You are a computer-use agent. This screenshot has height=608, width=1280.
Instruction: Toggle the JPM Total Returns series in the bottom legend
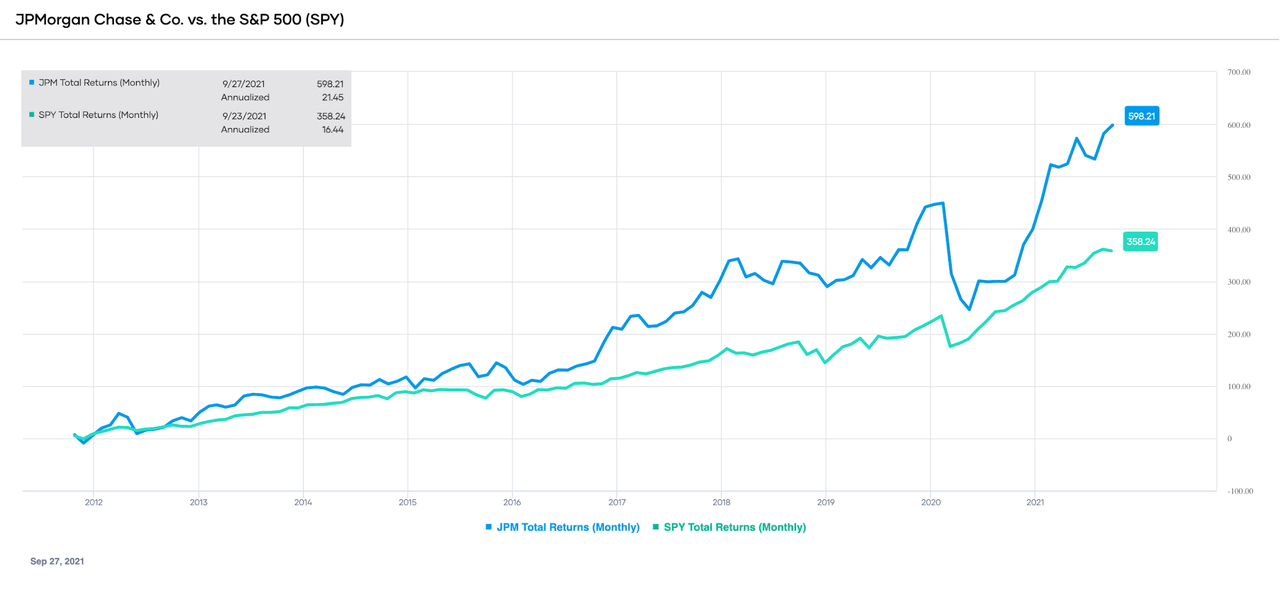tap(568, 527)
